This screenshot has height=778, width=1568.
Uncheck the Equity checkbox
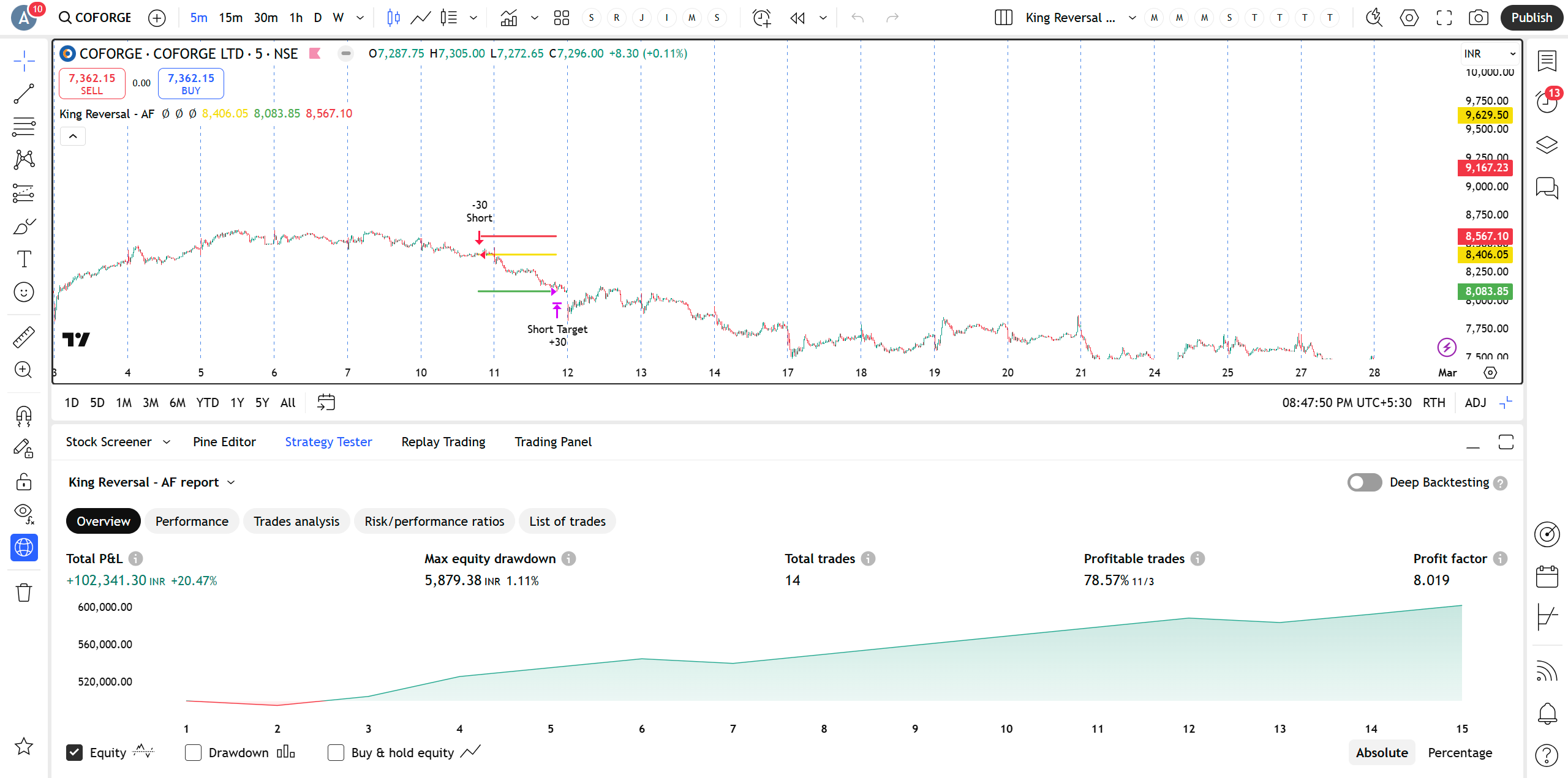click(x=74, y=753)
